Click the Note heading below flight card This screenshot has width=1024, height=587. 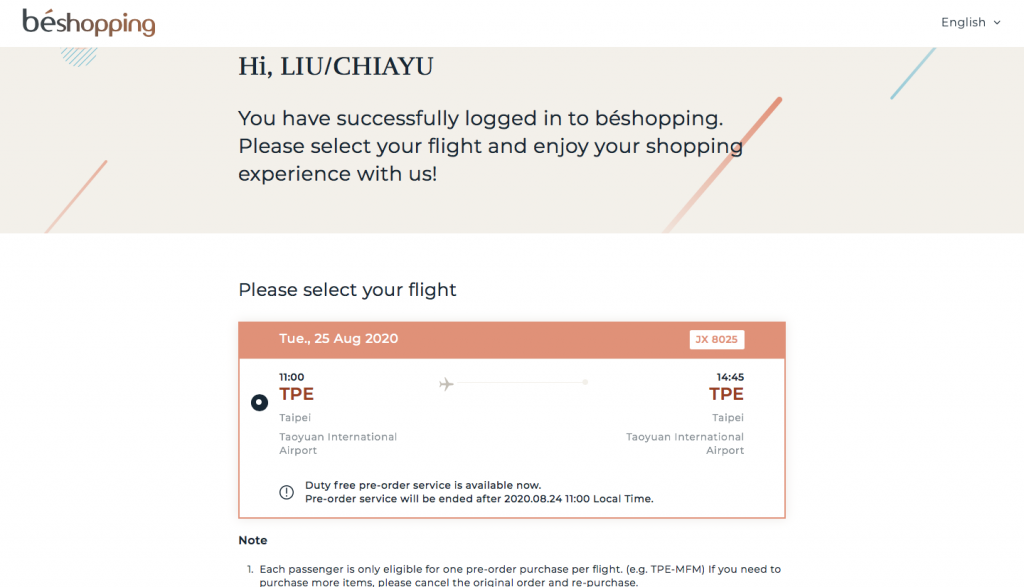coord(253,540)
